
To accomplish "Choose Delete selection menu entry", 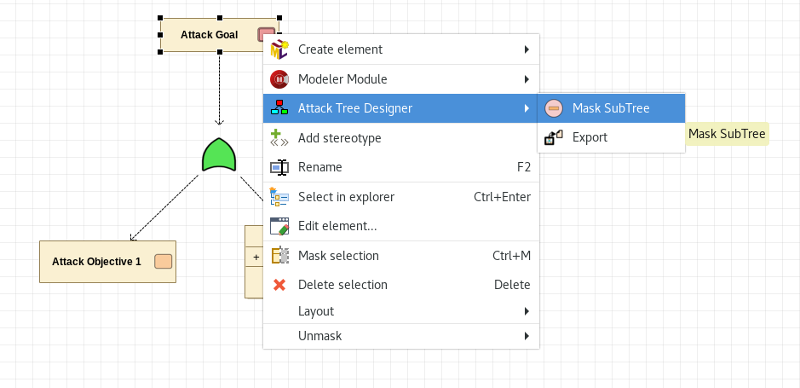I will (401, 285).
